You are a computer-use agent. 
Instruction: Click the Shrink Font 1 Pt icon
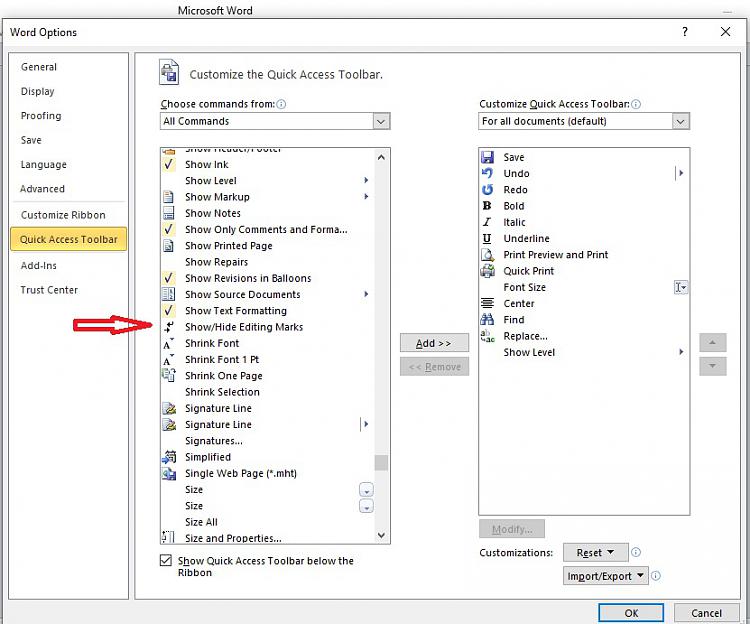tap(168, 360)
